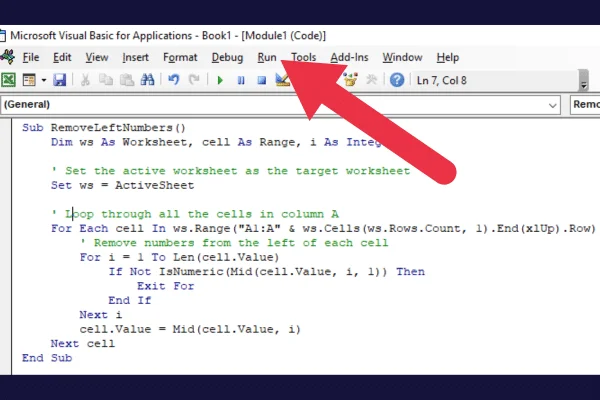Open the Tools menu

[303, 57]
